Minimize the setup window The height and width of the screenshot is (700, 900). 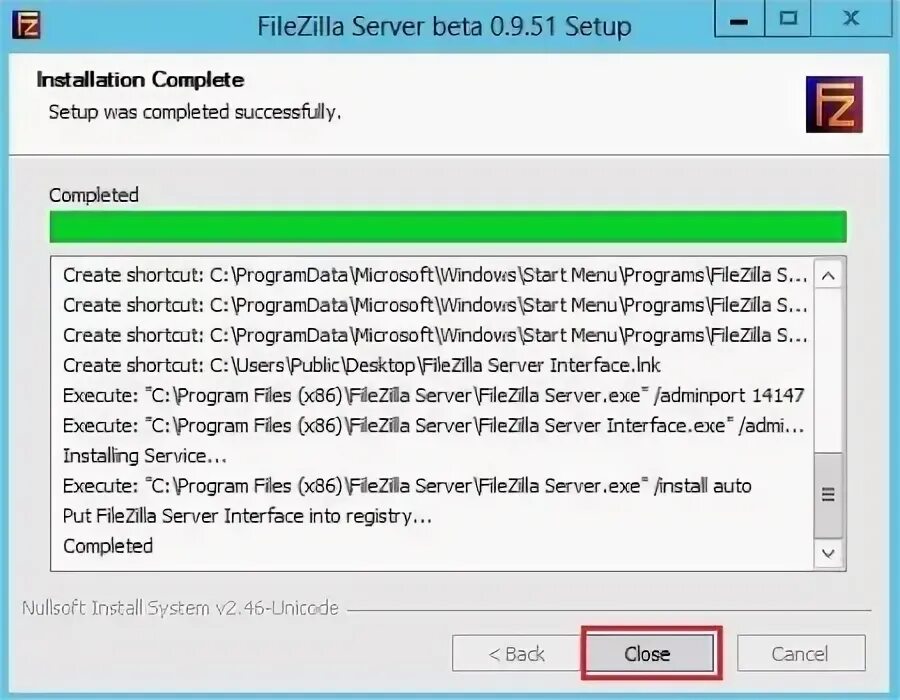pyautogui.click(x=739, y=19)
